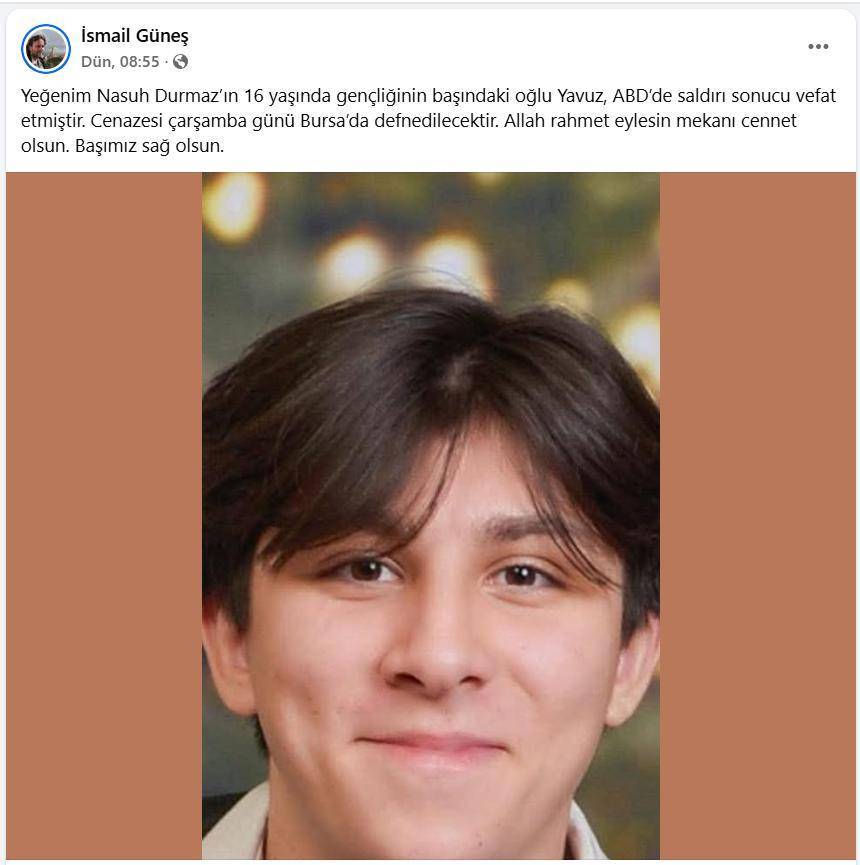860x865 pixels.
Task: Click the name "Nasuh Durmaz'ın" in the caption
Action: [x=168, y=96]
